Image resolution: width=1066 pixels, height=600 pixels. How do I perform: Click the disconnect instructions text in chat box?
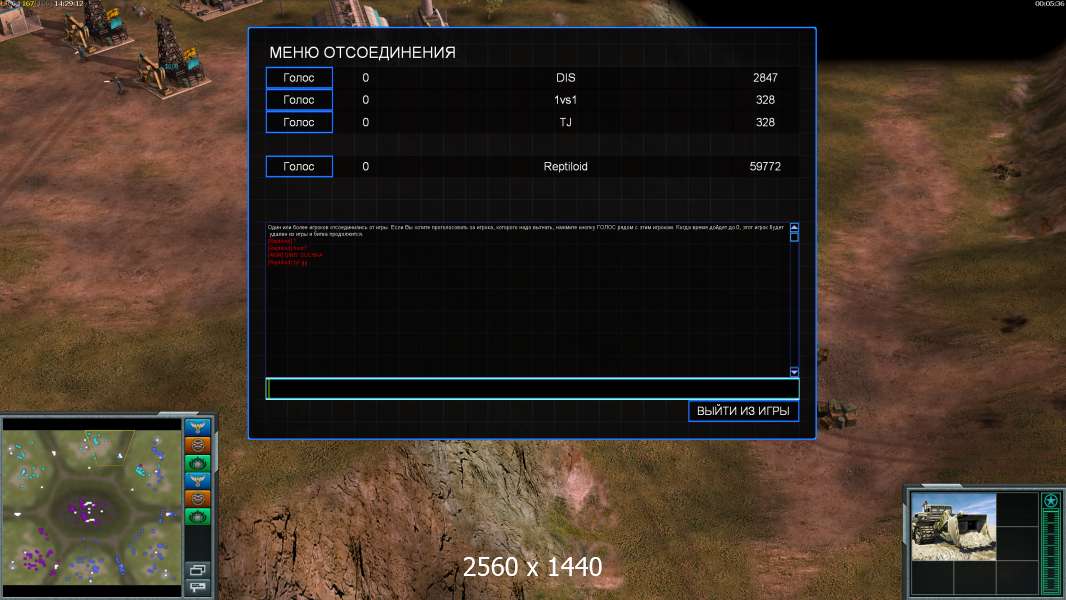click(x=526, y=230)
